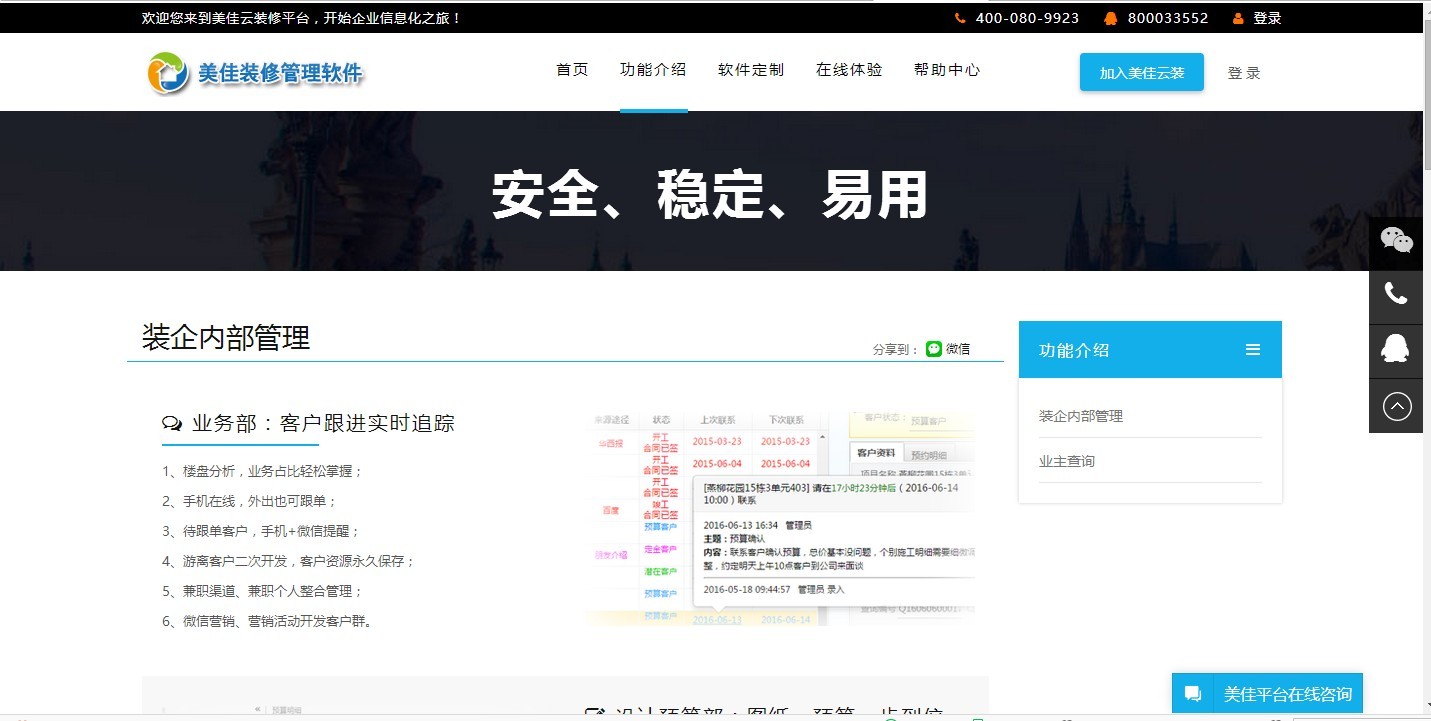
Task: Share the page using the 微信 share icon
Action: (x=933, y=347)
